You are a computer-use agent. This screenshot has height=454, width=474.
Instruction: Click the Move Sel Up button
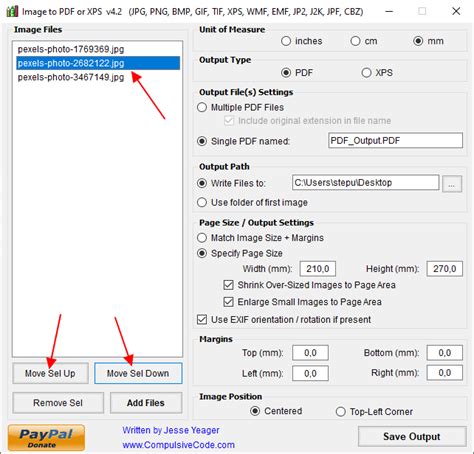coord(51,373)
